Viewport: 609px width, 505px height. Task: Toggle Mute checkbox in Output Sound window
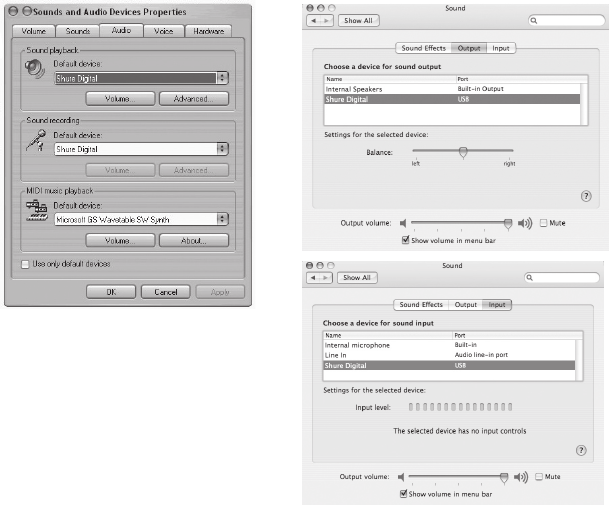click(544, 223)
